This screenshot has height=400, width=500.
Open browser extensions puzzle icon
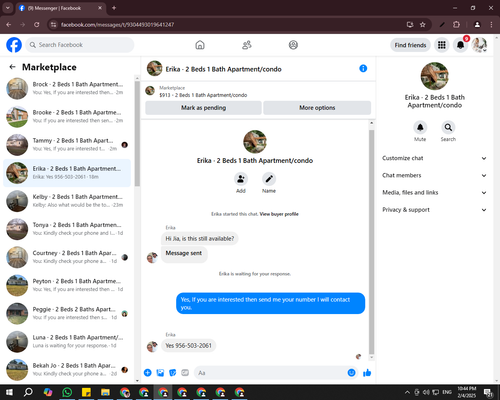click(456, 25)
